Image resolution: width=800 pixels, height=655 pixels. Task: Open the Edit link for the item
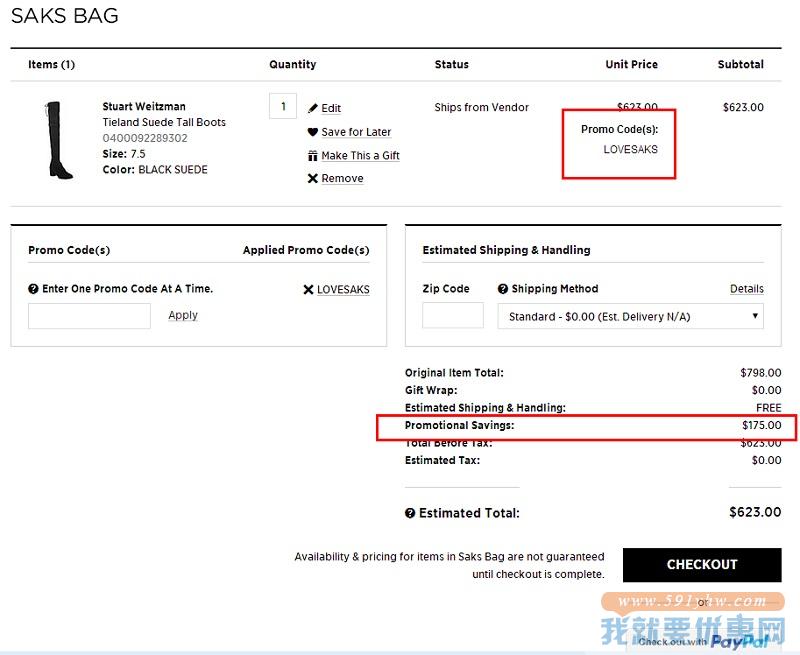(331, 108)
